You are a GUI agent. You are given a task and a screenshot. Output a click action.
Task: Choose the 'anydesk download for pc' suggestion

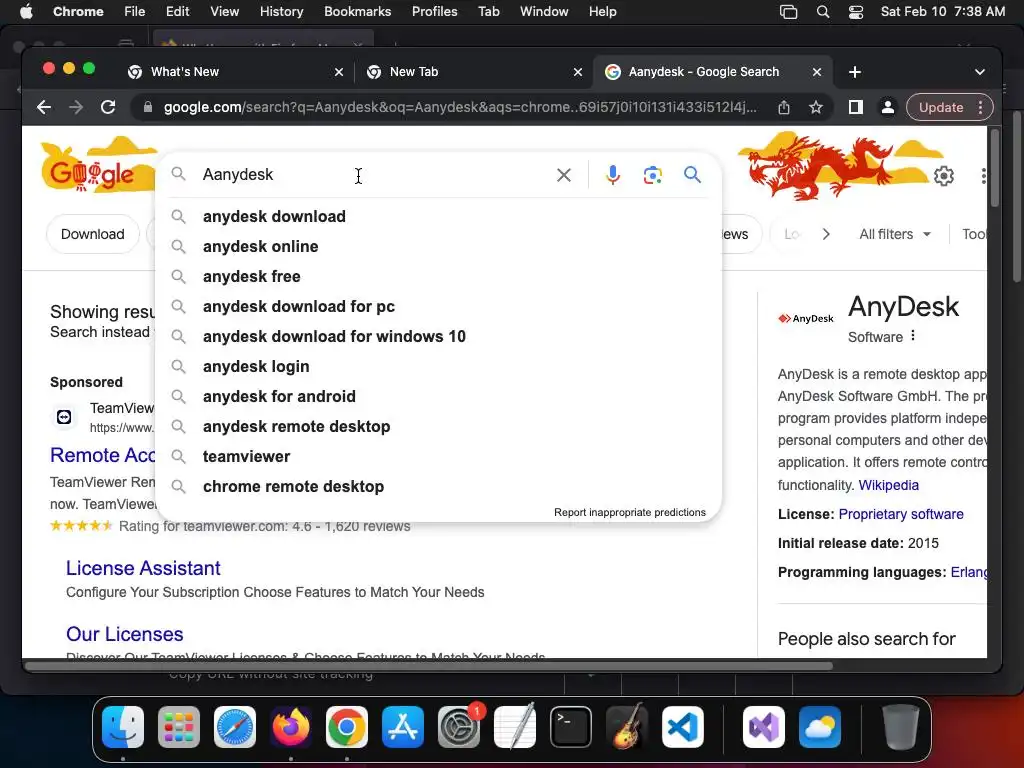[439, 306]
